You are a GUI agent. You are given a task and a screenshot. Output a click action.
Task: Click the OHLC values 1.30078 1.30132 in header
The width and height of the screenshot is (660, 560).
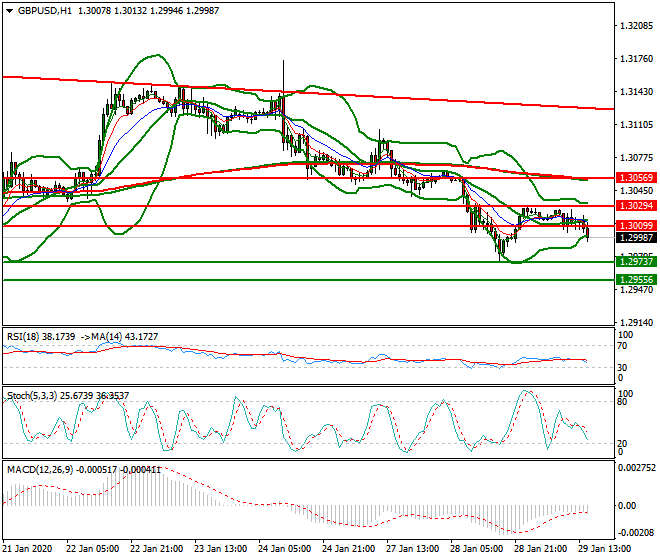click(x=113, y=11)
